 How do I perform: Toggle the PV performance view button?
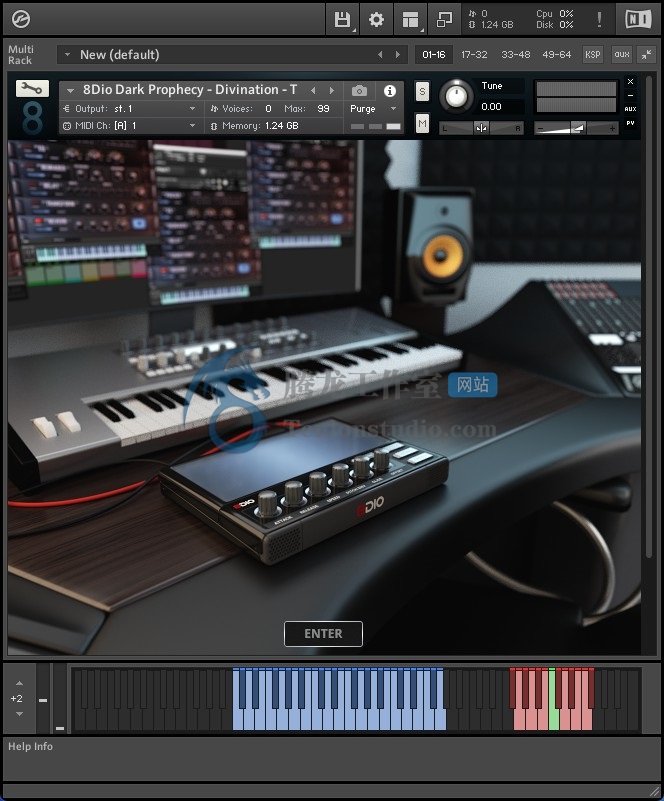coord(630,123)
